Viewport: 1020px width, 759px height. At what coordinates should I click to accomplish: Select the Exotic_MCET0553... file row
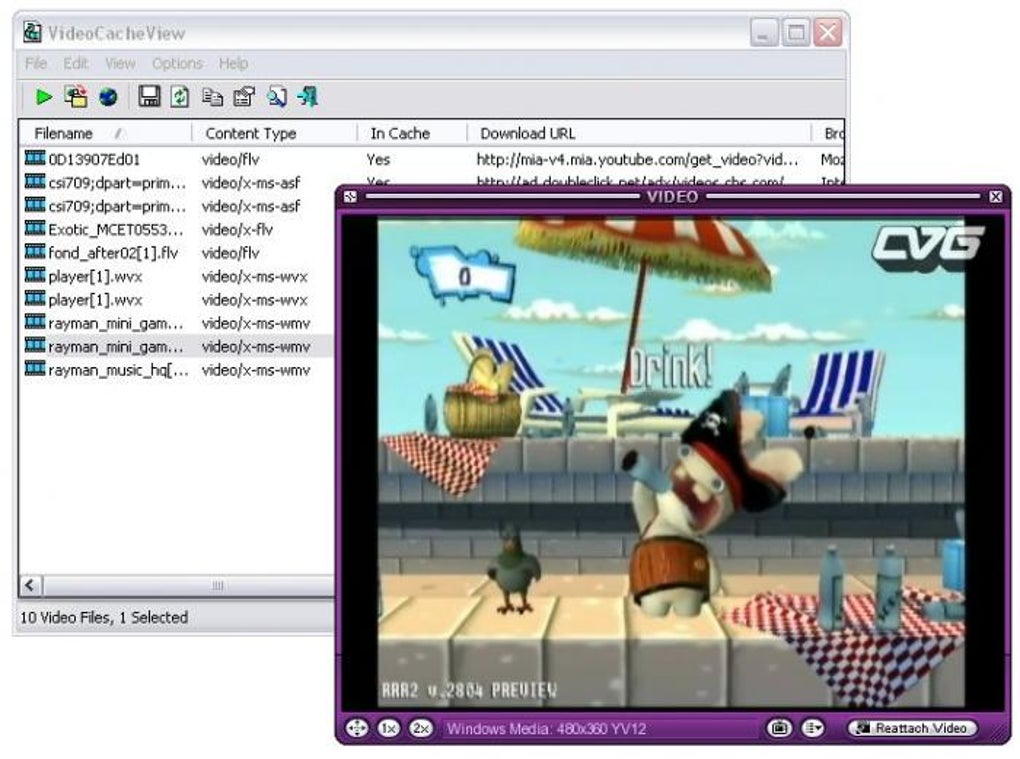[177, 230]
